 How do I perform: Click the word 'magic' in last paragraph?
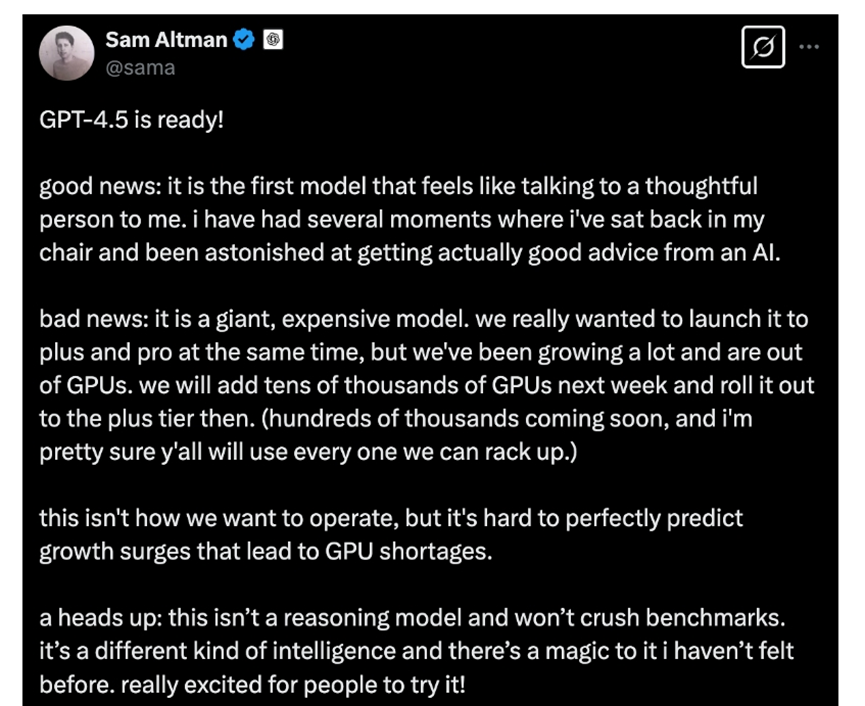(x=577, y=651)
